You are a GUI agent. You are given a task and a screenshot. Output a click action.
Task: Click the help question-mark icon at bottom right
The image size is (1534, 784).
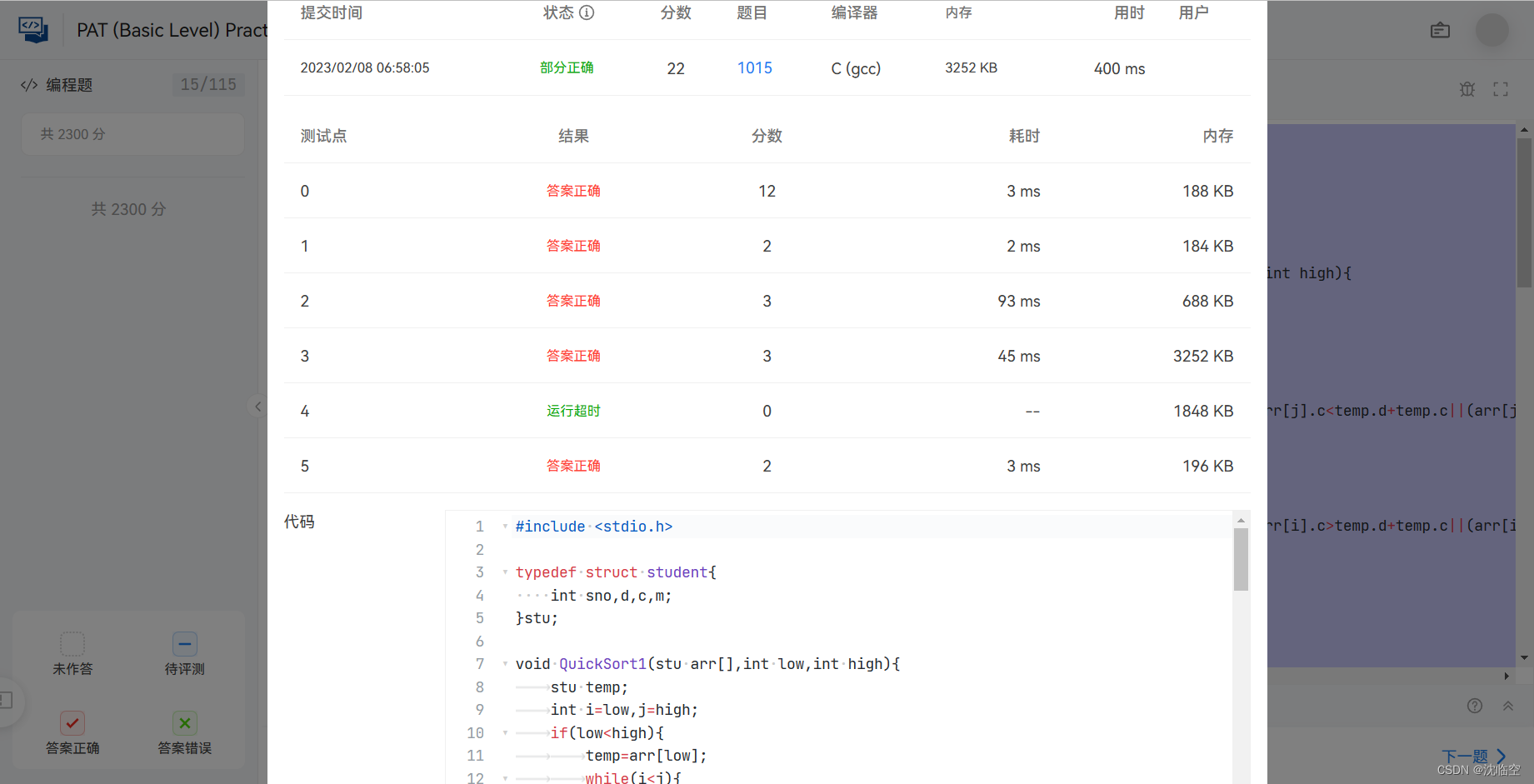point(1475,706)
